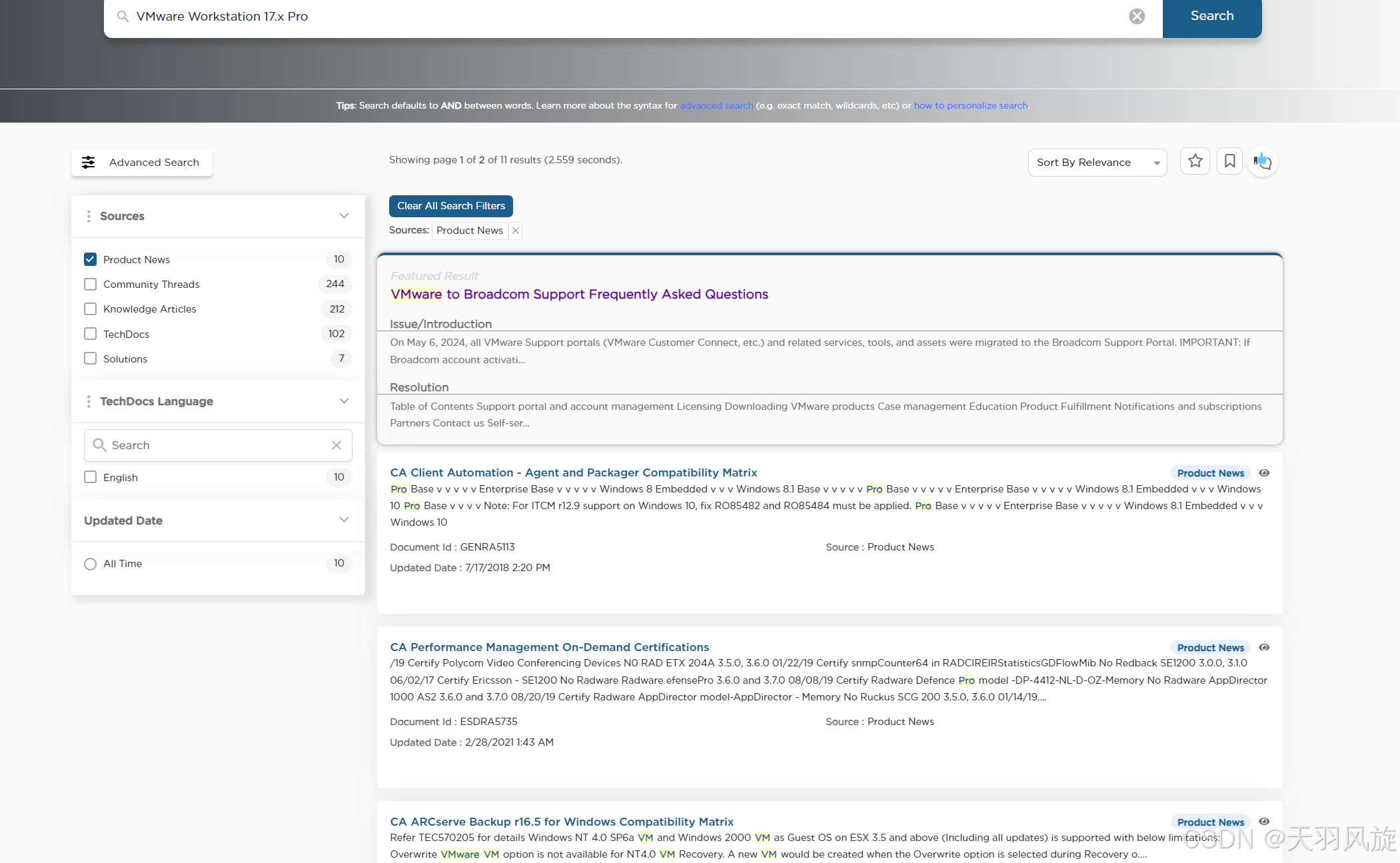
Task: Click the dots icon beside TechDocs Language
Action: (x=89, y=401)
